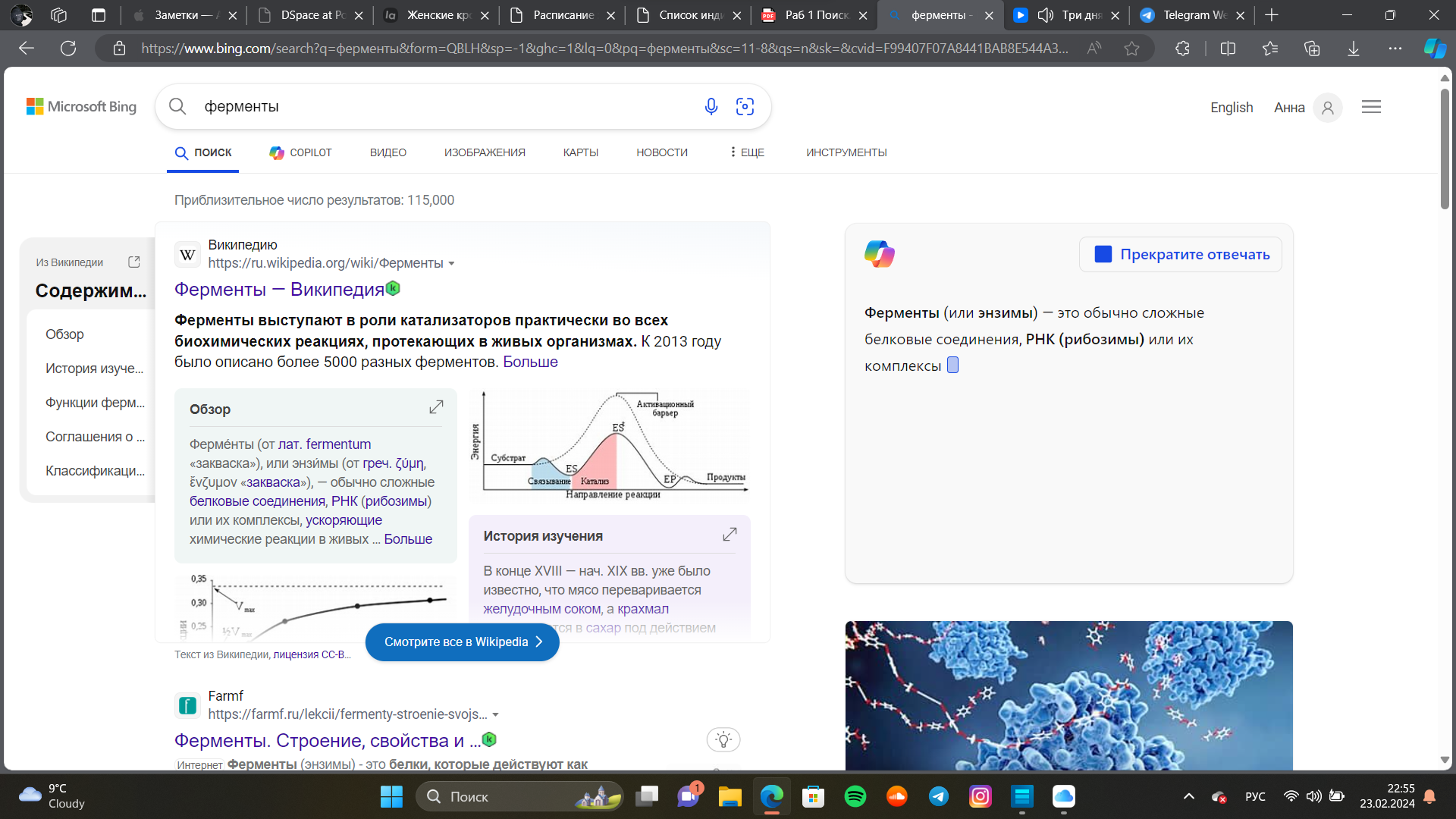1456x819 pixels.
Task: Show hidden system tray icons chevron
Action: [1189, 796]
